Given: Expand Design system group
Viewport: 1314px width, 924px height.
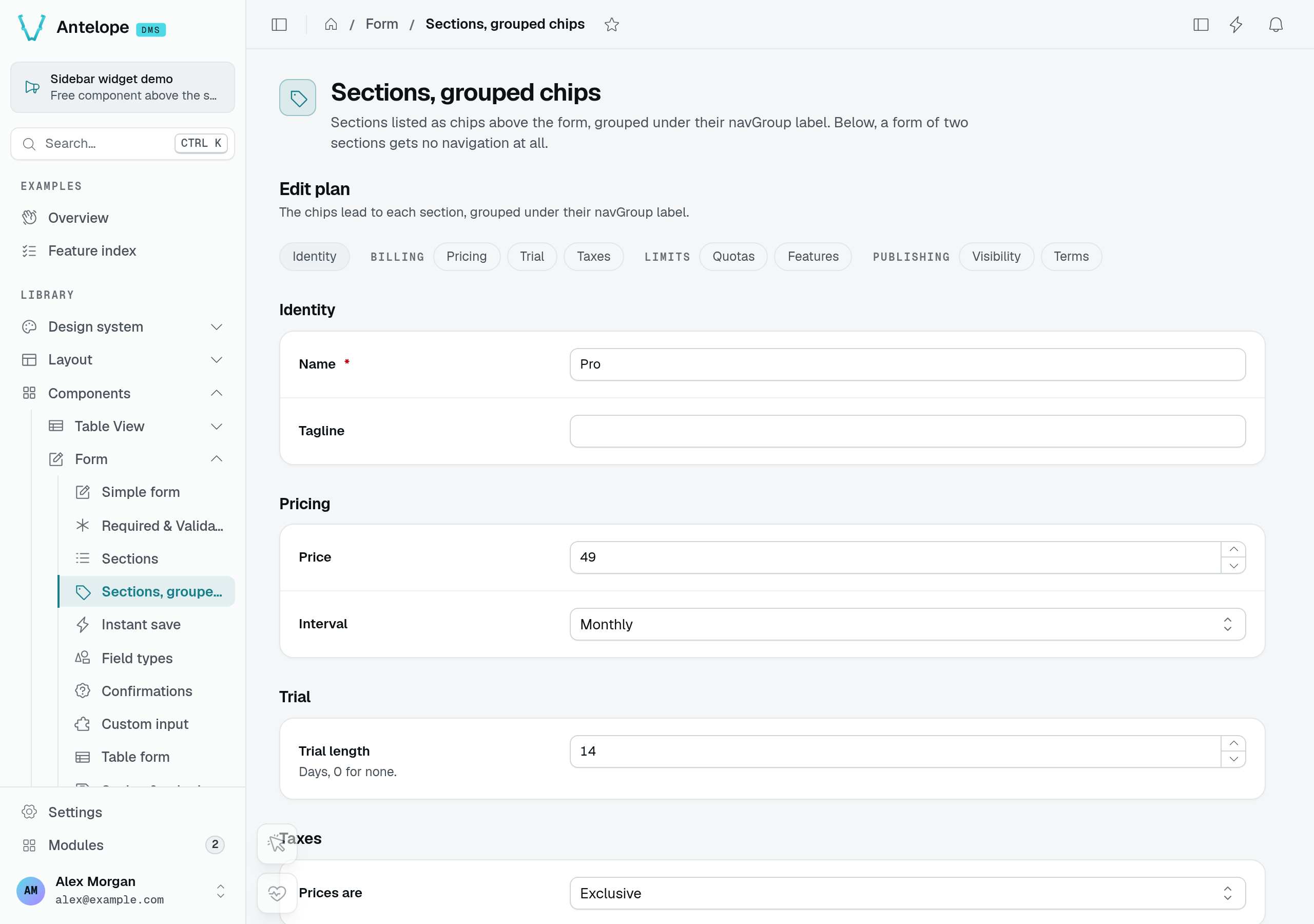Looking at the screenshot, I should (123, 326).
